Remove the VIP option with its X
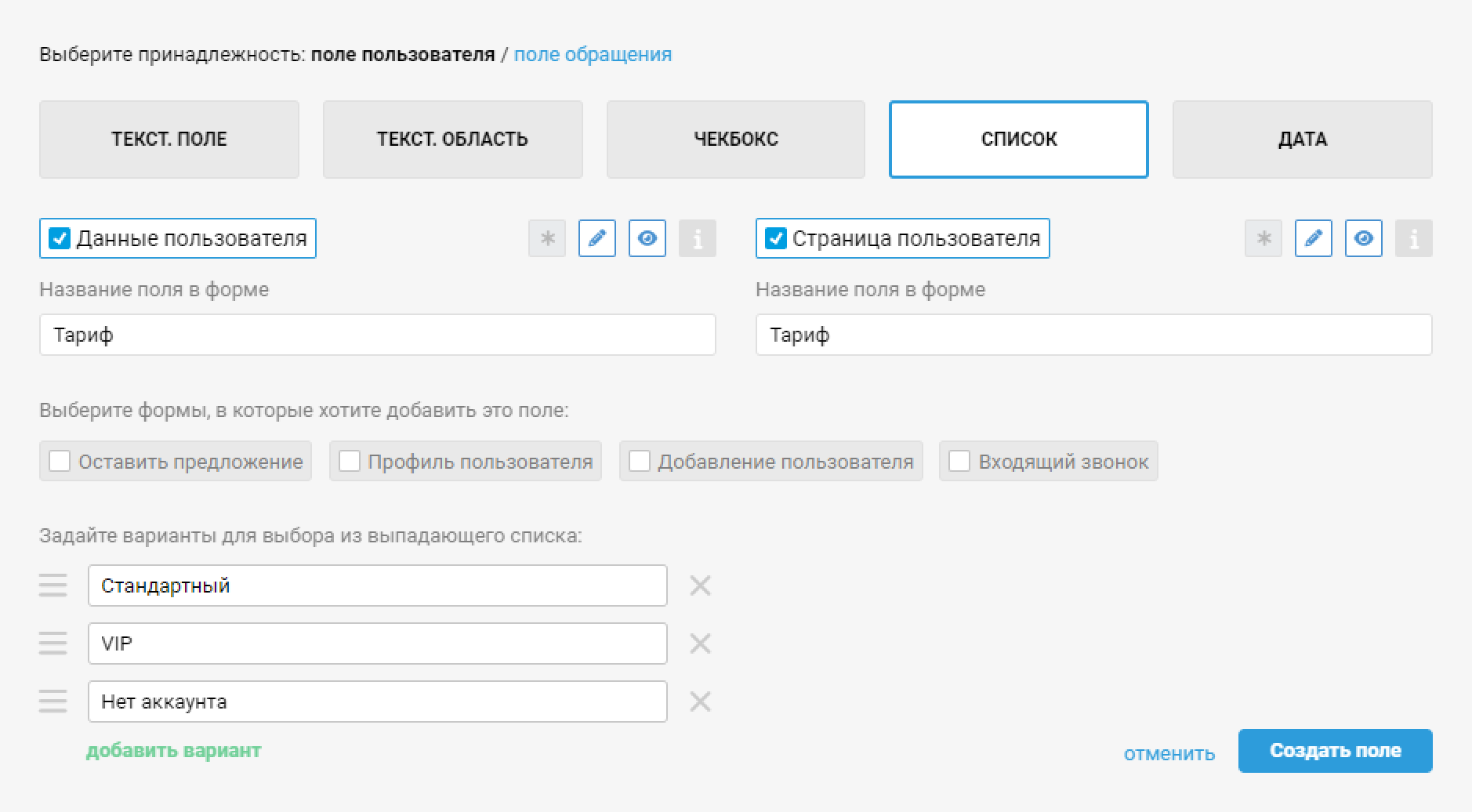The image size is (1472, 812). (x=700, y=643)
